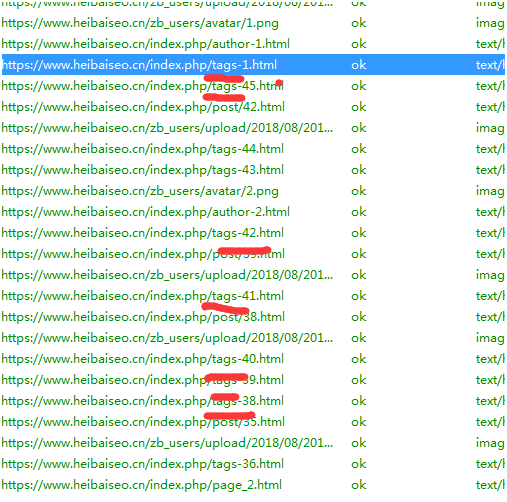Click the highlighted tags-1.html row
Viewport: 507px width, 502px height.
253,65
